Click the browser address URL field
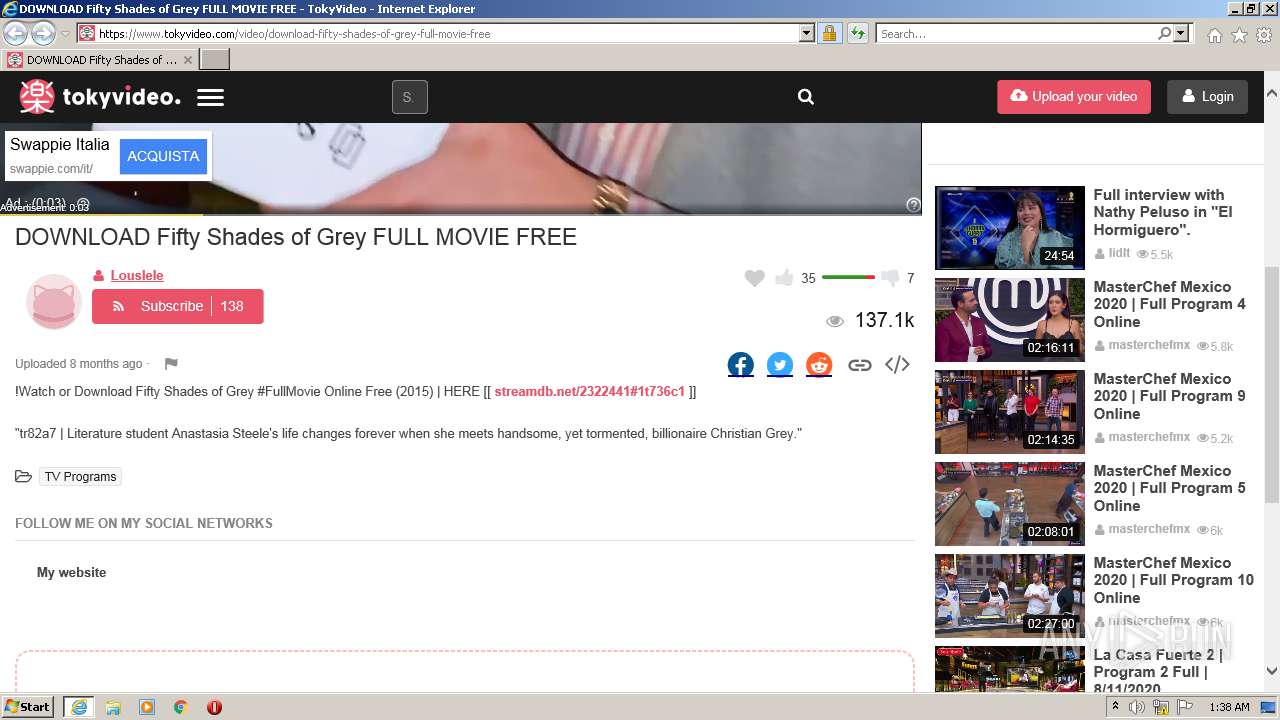This screenshot has height=720, width=1280. click(448, 33)
